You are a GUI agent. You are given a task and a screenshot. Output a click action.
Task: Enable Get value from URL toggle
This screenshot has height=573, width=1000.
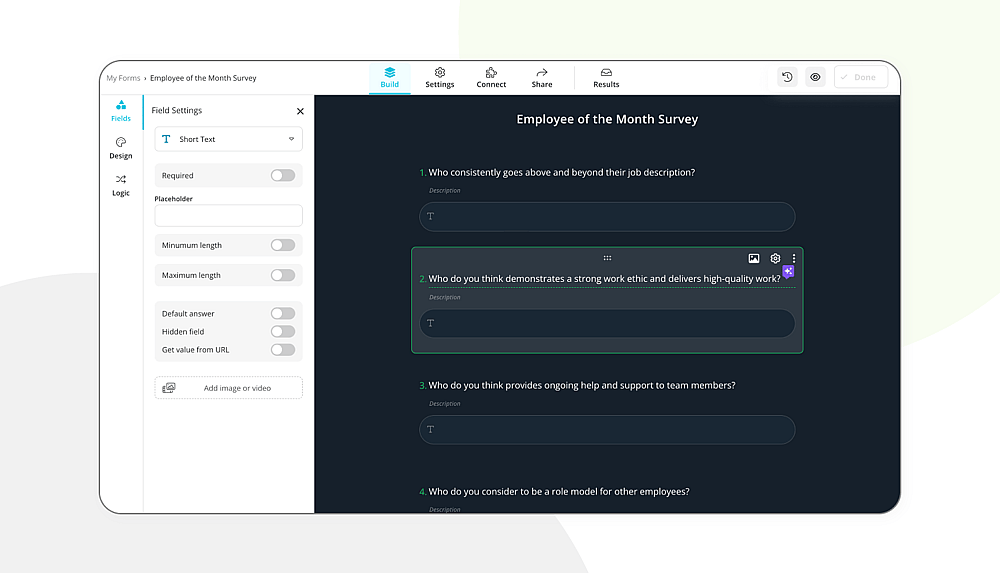tap(283, 350)
